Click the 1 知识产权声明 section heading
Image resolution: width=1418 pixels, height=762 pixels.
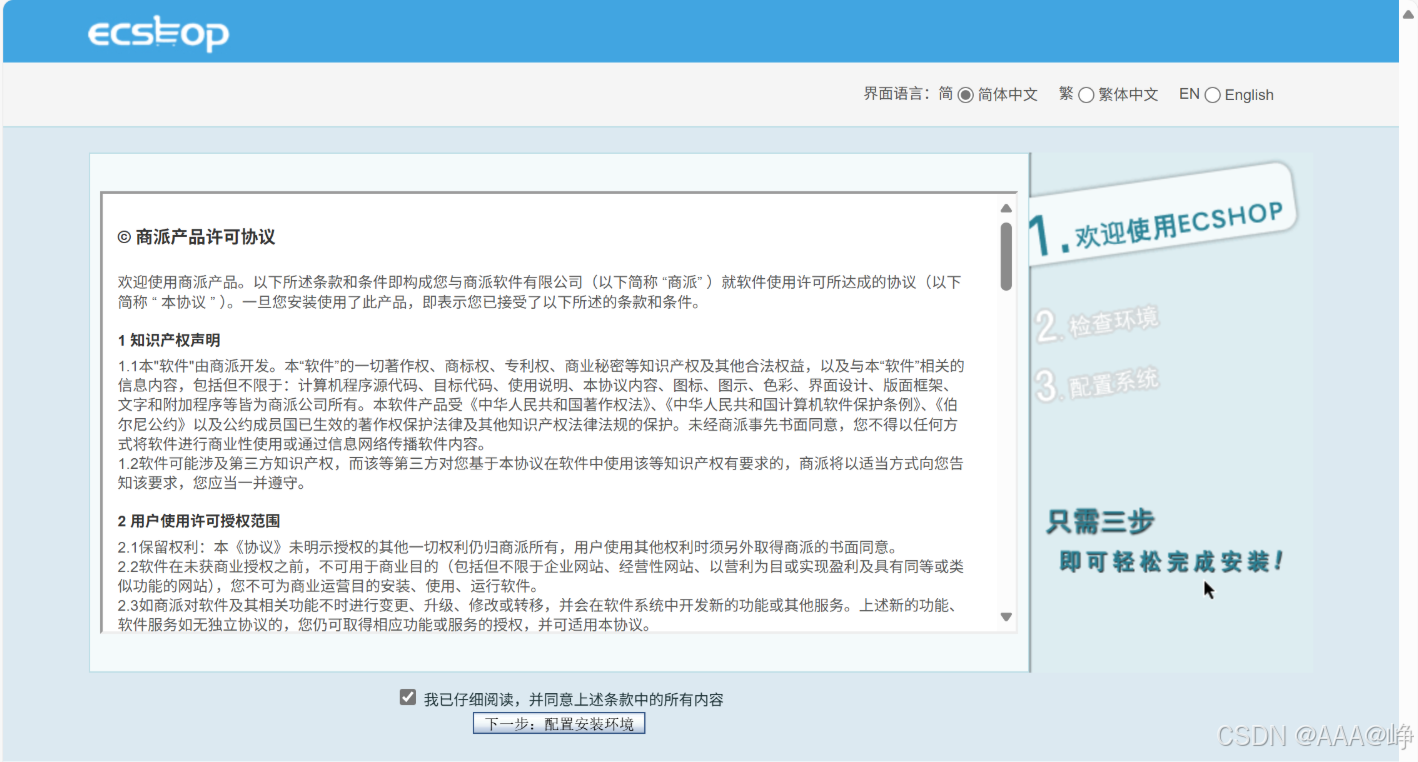(x=169, y=340)
